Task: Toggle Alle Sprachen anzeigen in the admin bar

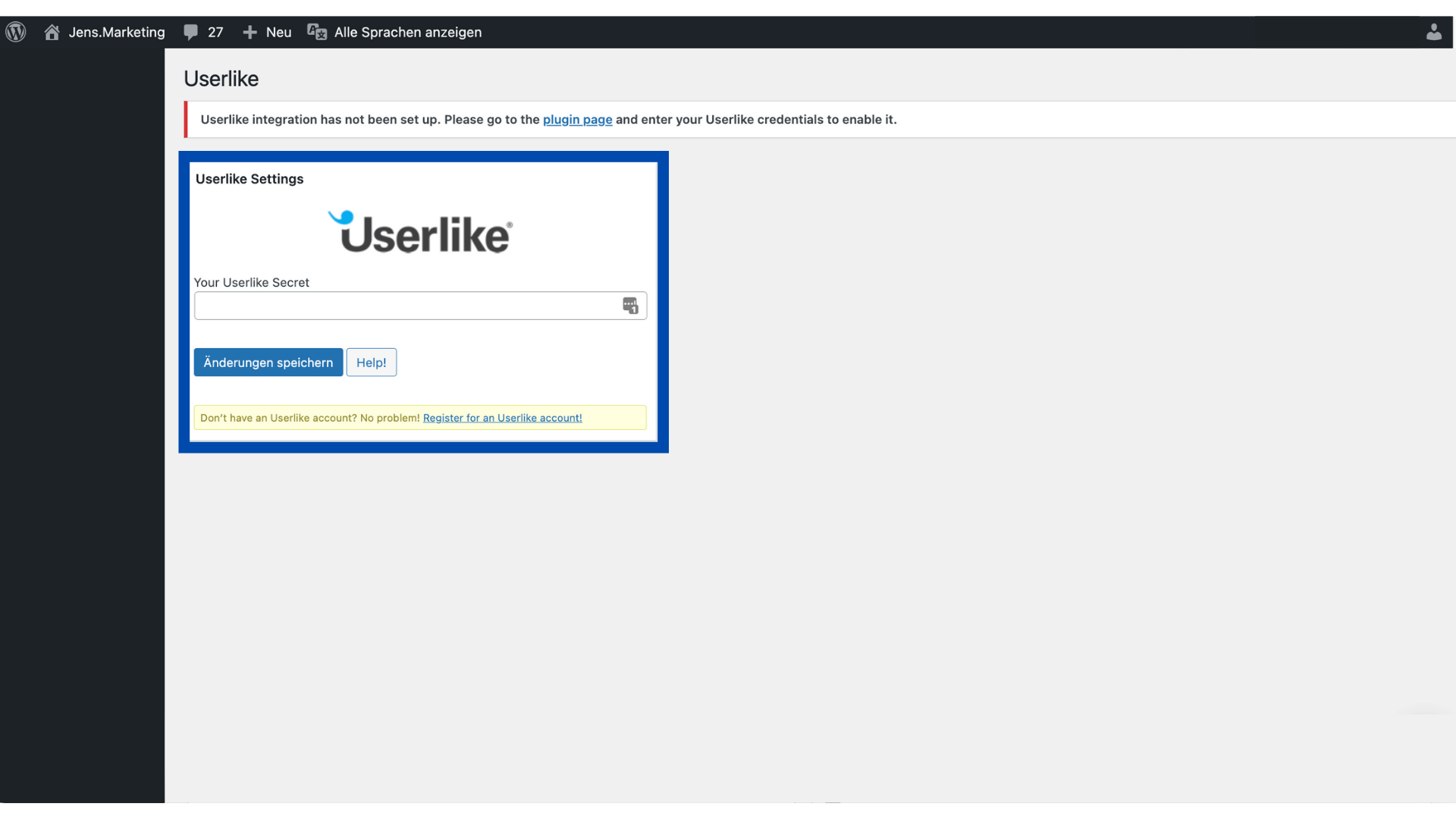Action: click(x=408, y=32)
